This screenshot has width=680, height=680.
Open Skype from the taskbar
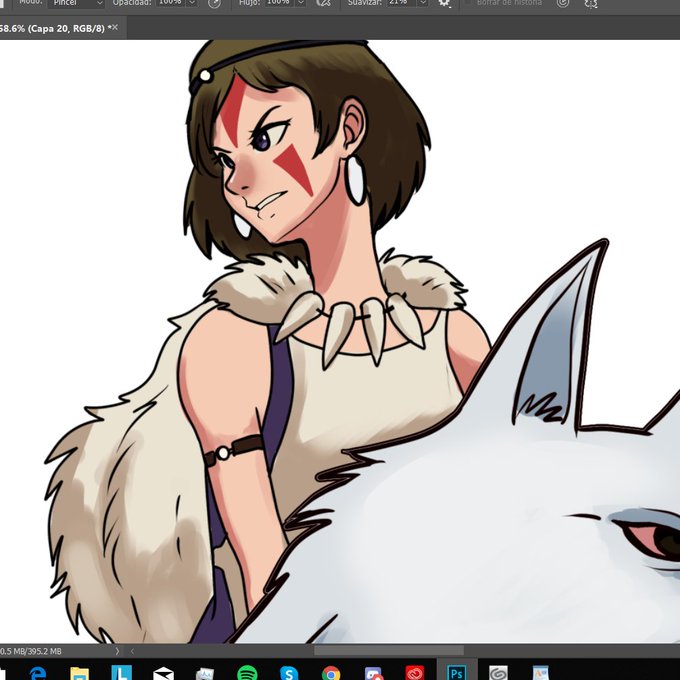pyautogui.click(x=289, y=673)
